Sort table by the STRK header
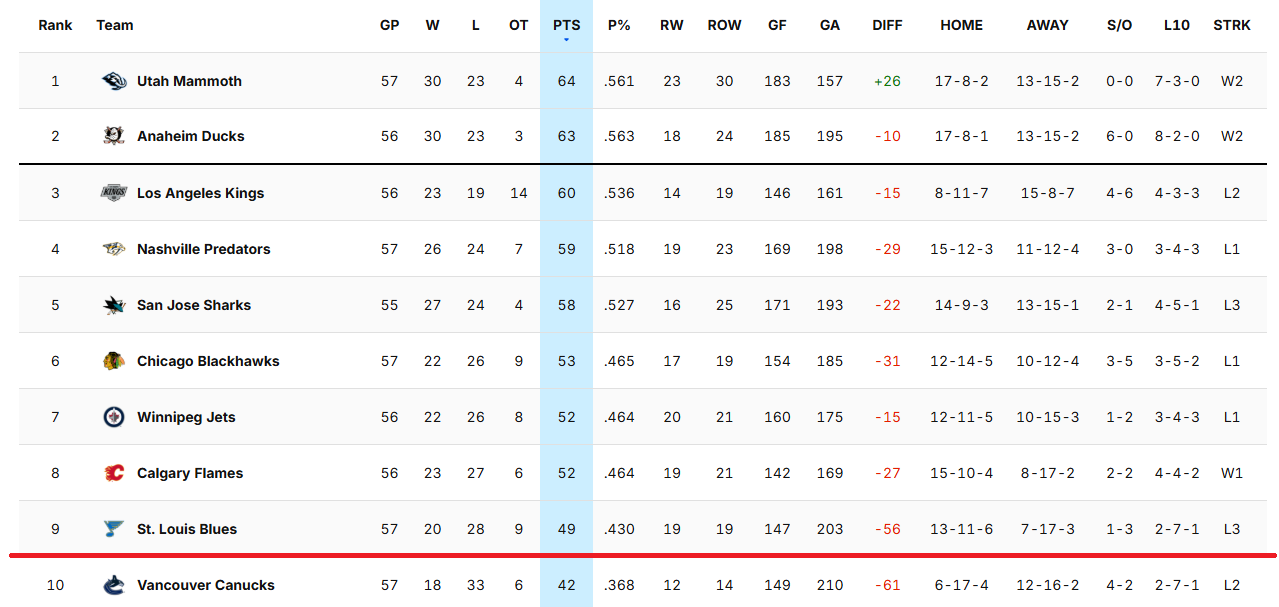Screen dimensions: 1279x607 click(x=1231, y=25)
